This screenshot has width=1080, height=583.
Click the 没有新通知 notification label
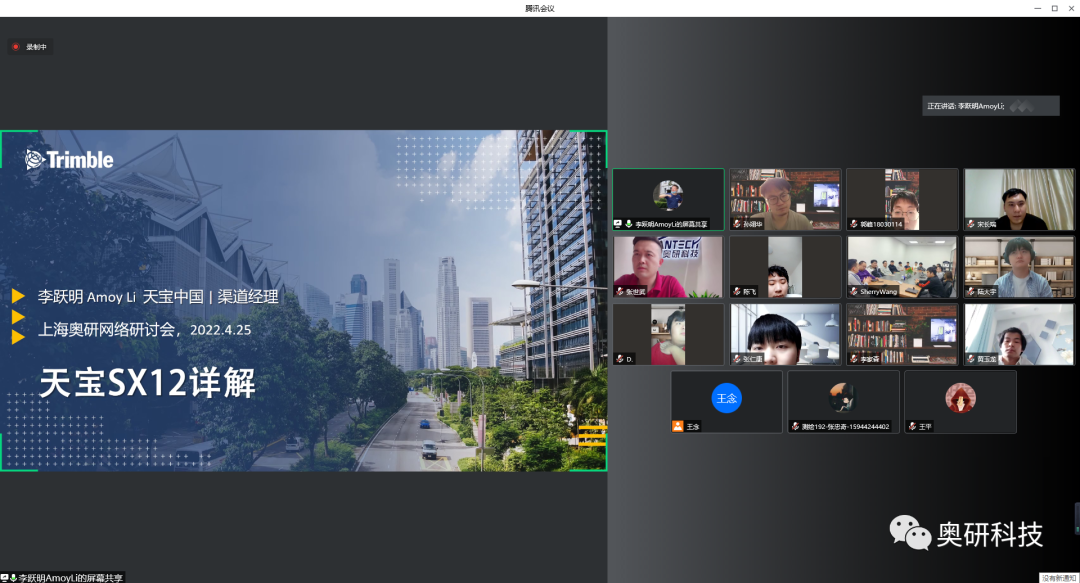pos(1059,578)
